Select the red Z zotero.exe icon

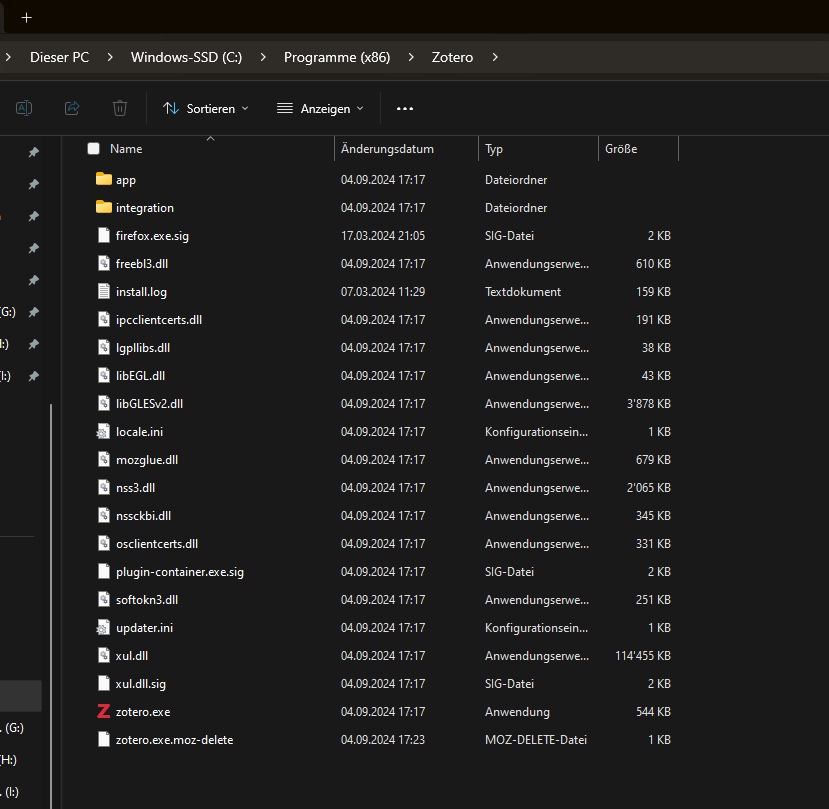click(x=104, y=712)
